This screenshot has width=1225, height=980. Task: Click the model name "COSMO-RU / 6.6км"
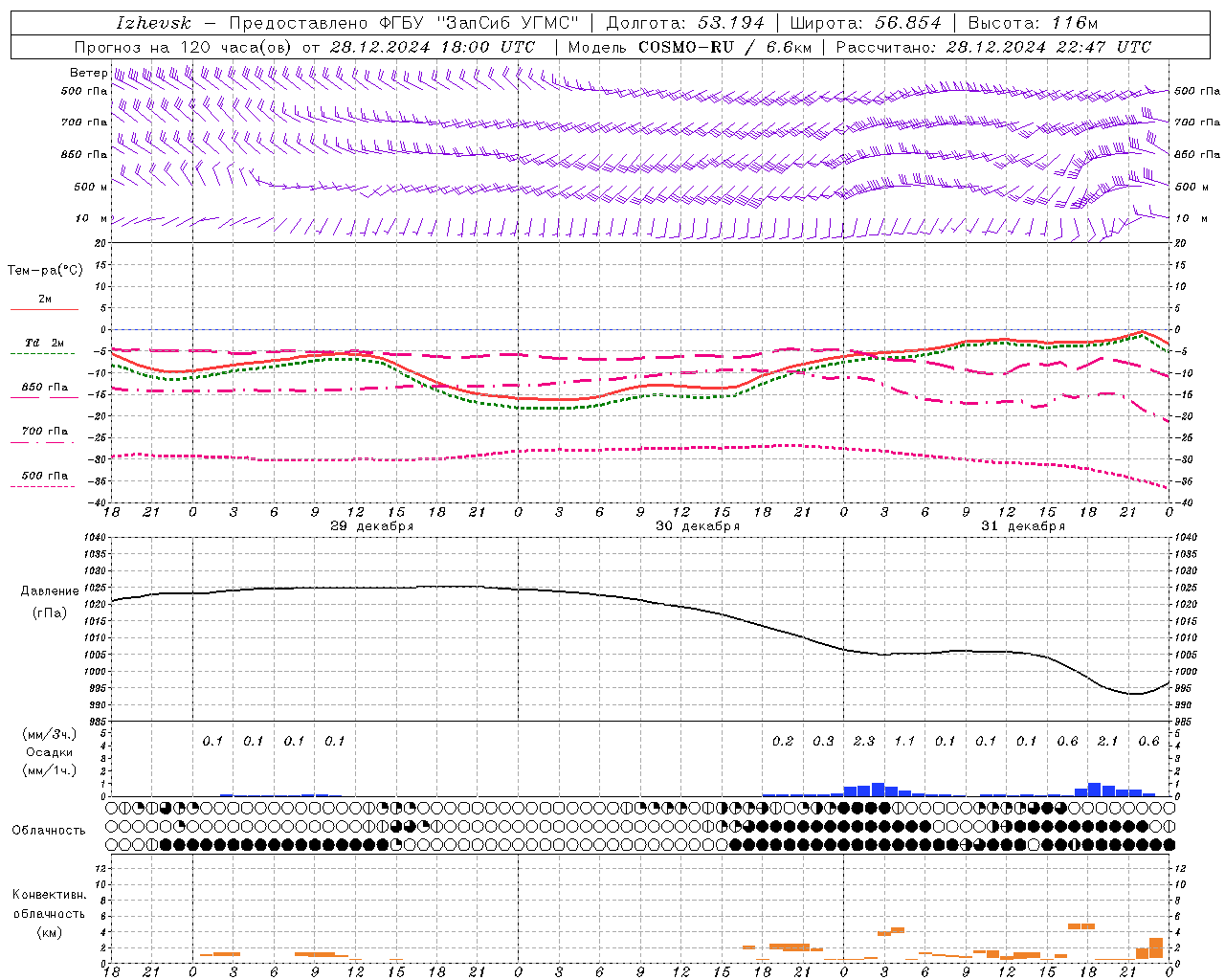725,47
